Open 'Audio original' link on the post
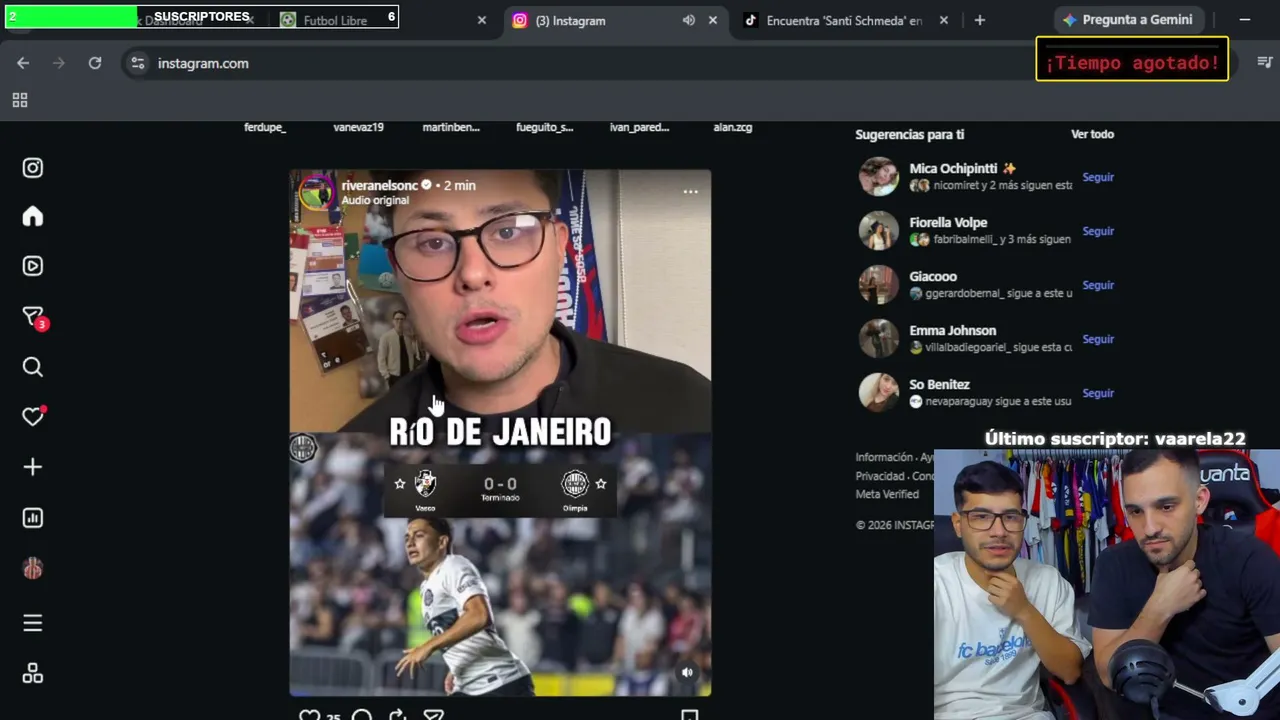Screen dimensions: 1280x720 [375, 200]
